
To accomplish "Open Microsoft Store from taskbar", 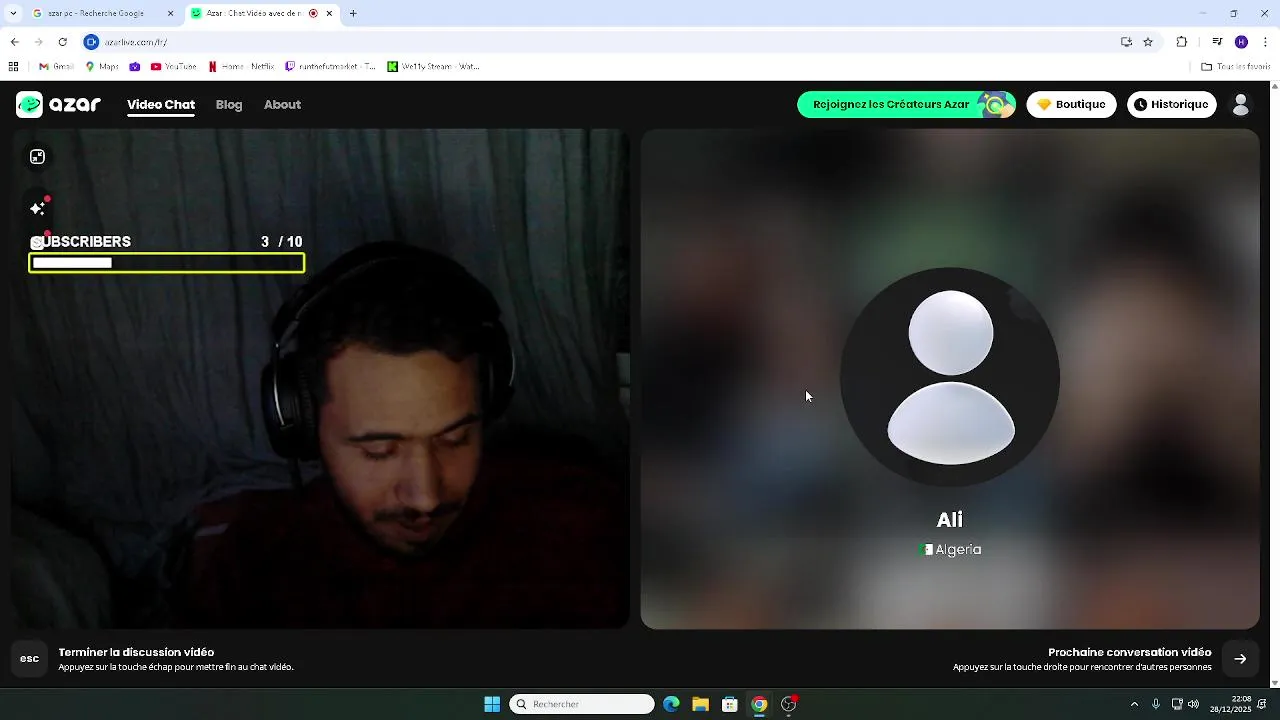I will point(730,704).
